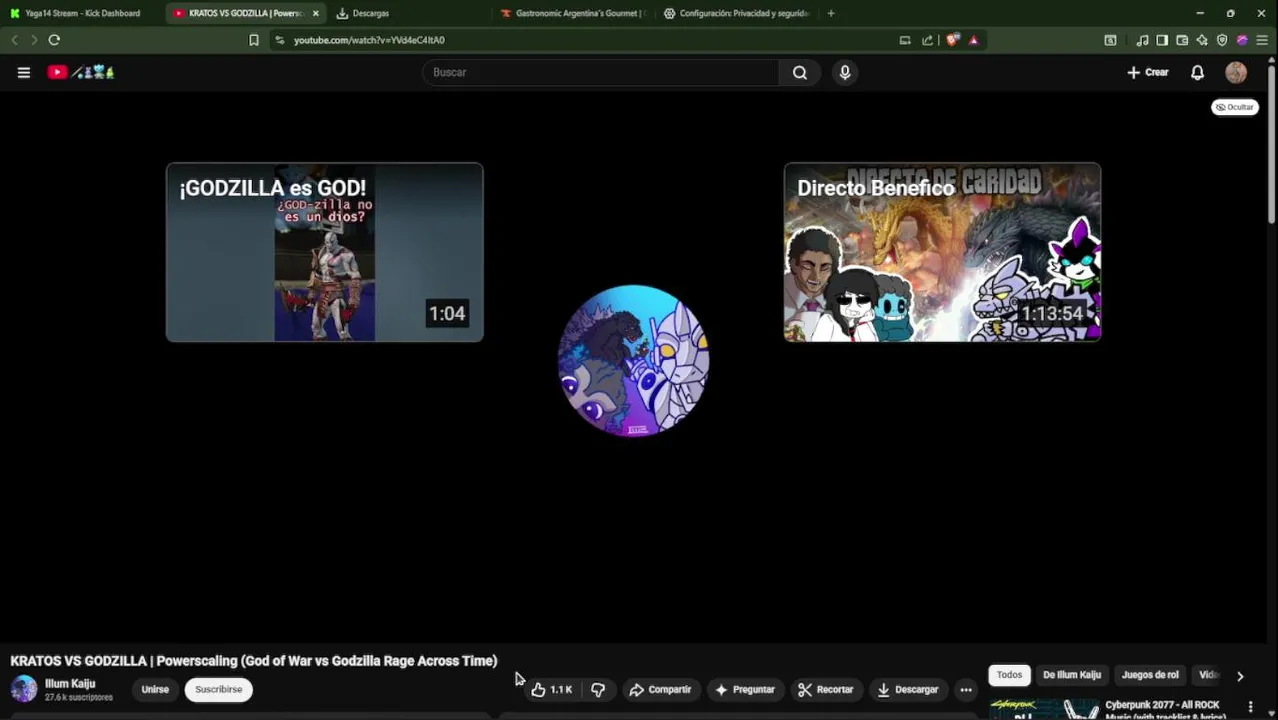Click the share icon in address bar

(927, 40)
